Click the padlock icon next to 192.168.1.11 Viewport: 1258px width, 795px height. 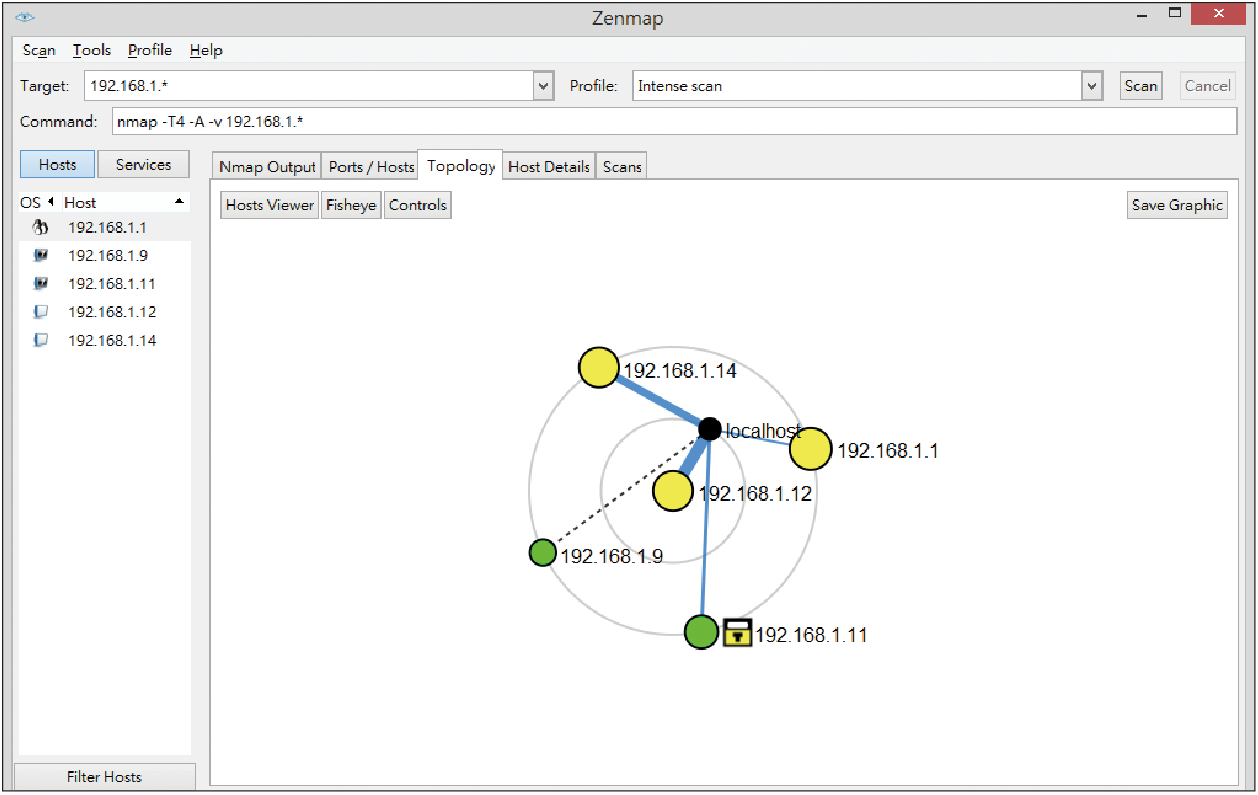tap(737, 632)
